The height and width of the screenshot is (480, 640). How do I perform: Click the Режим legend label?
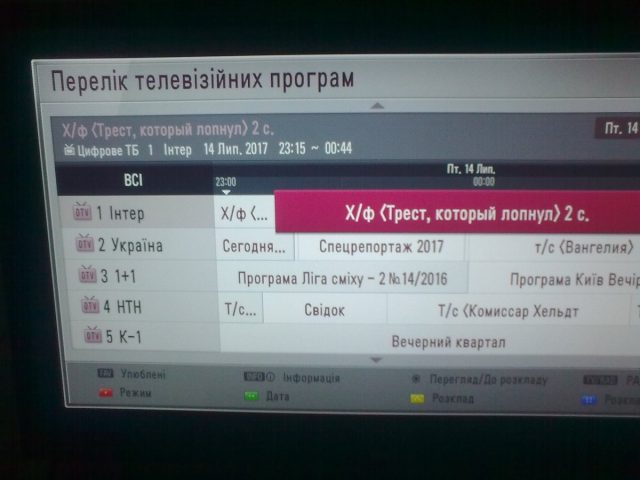(136, 393)
